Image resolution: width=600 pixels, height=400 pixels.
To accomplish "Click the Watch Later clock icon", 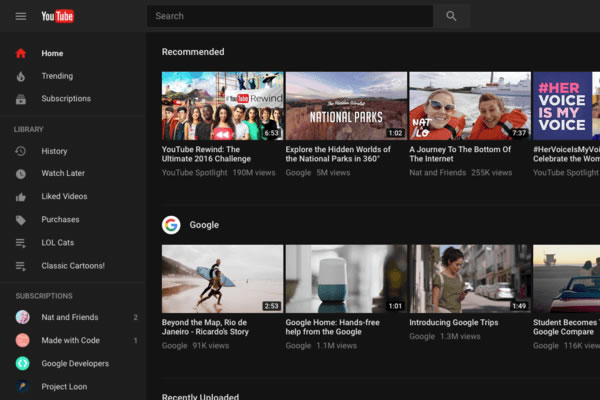I will point(21,174).
